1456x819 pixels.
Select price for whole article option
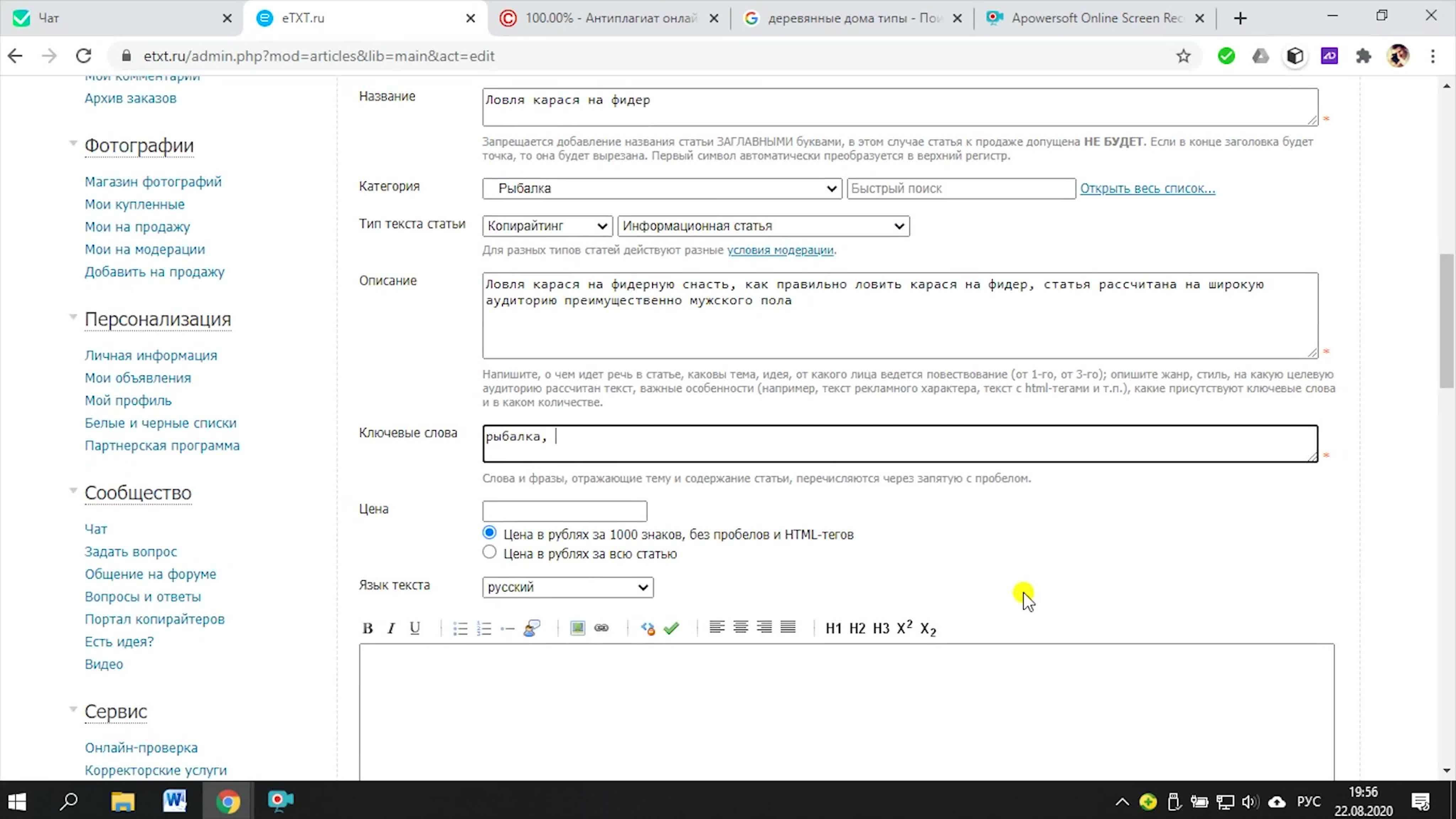489,552
